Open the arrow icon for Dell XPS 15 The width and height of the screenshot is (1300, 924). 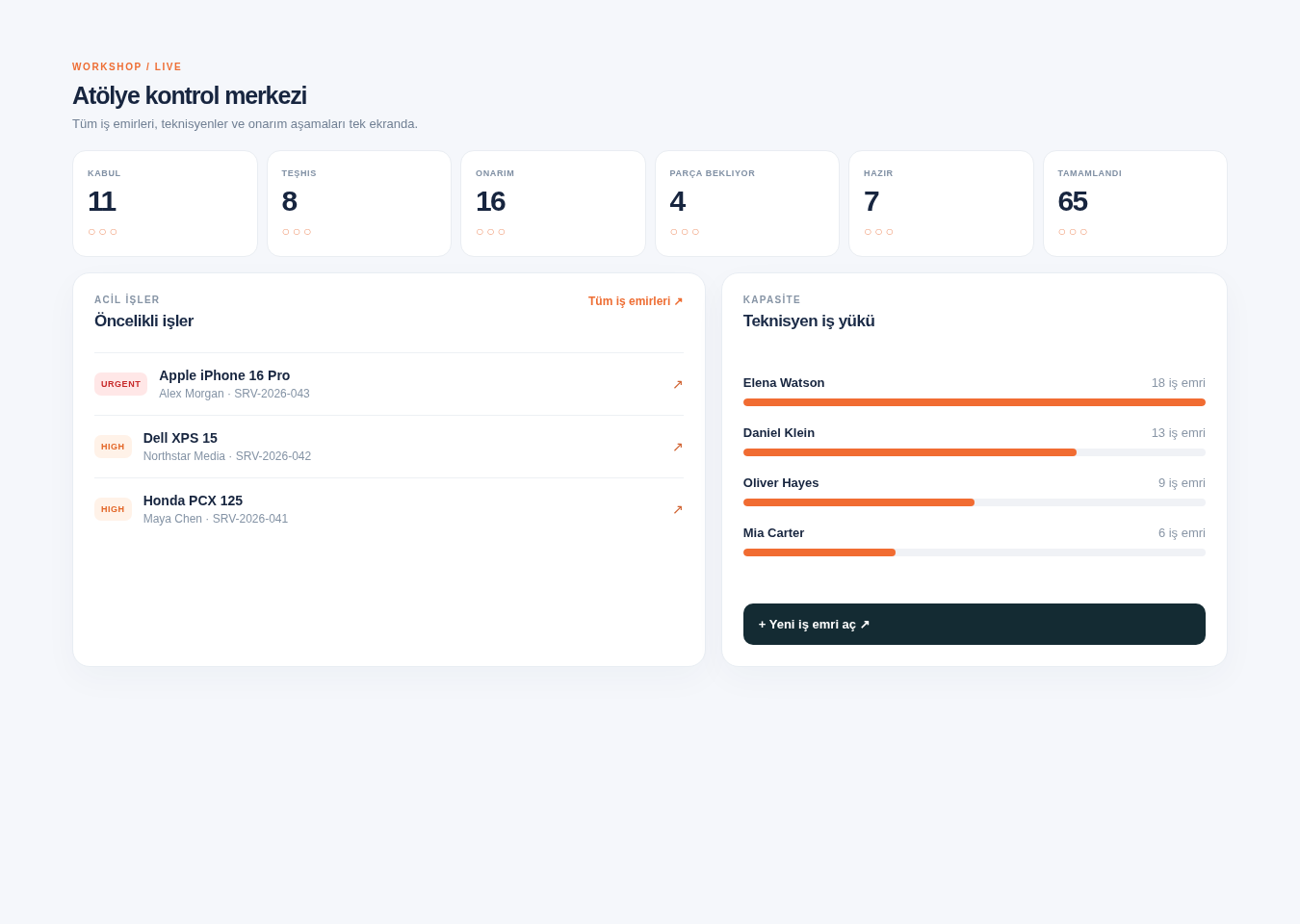coord(678,447)
